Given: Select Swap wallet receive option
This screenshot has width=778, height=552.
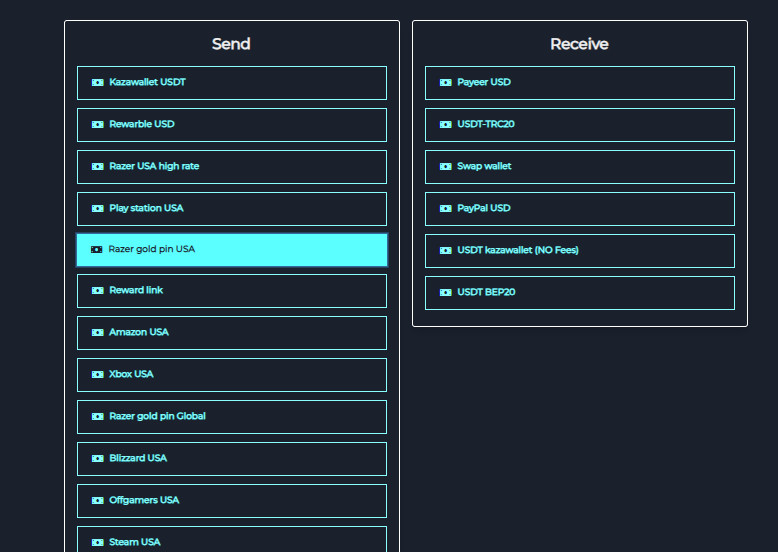Looking at the screenshot, I should [580, 167].
